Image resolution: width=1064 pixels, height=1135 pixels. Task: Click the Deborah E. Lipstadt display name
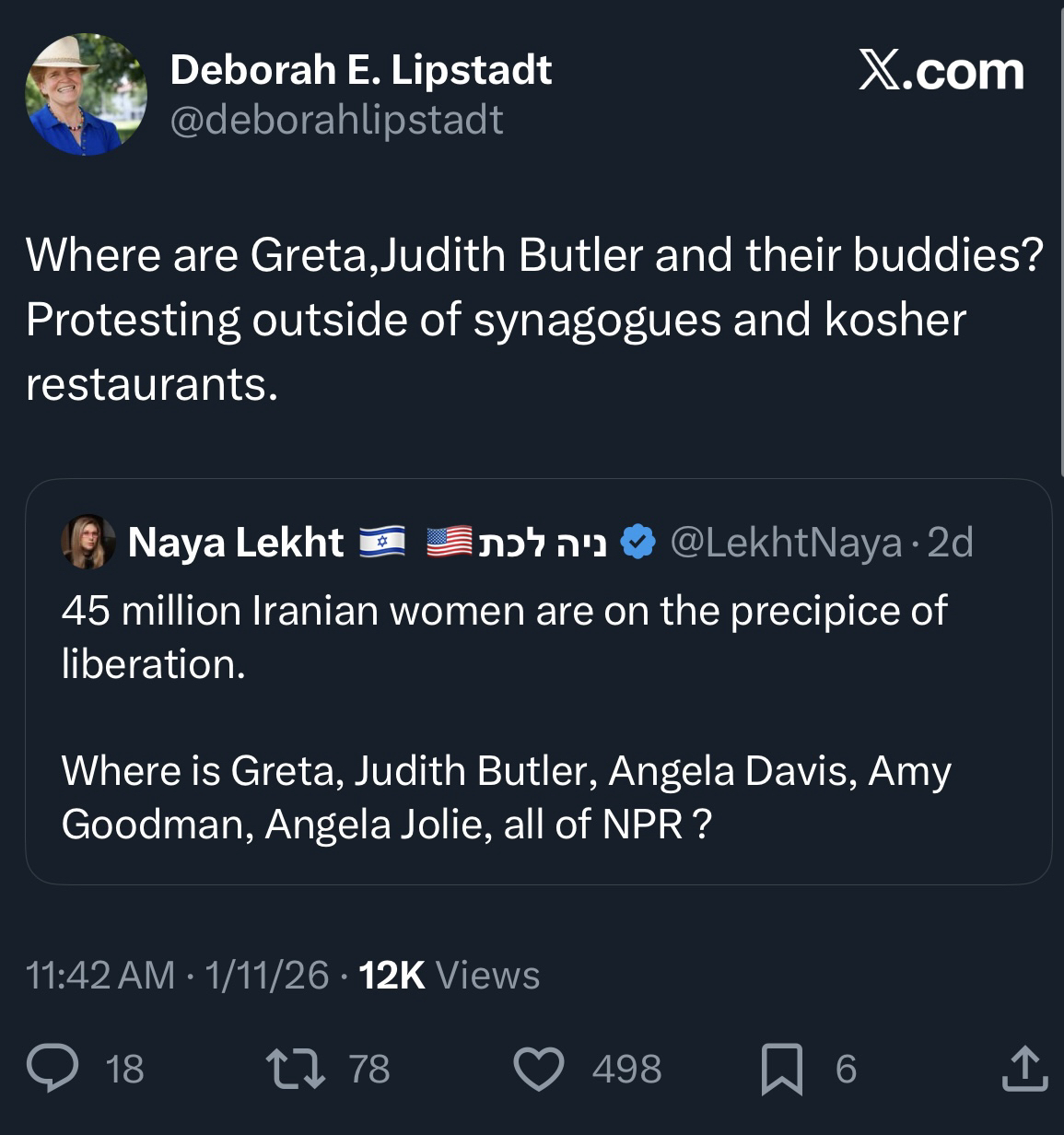click(360, 70)
